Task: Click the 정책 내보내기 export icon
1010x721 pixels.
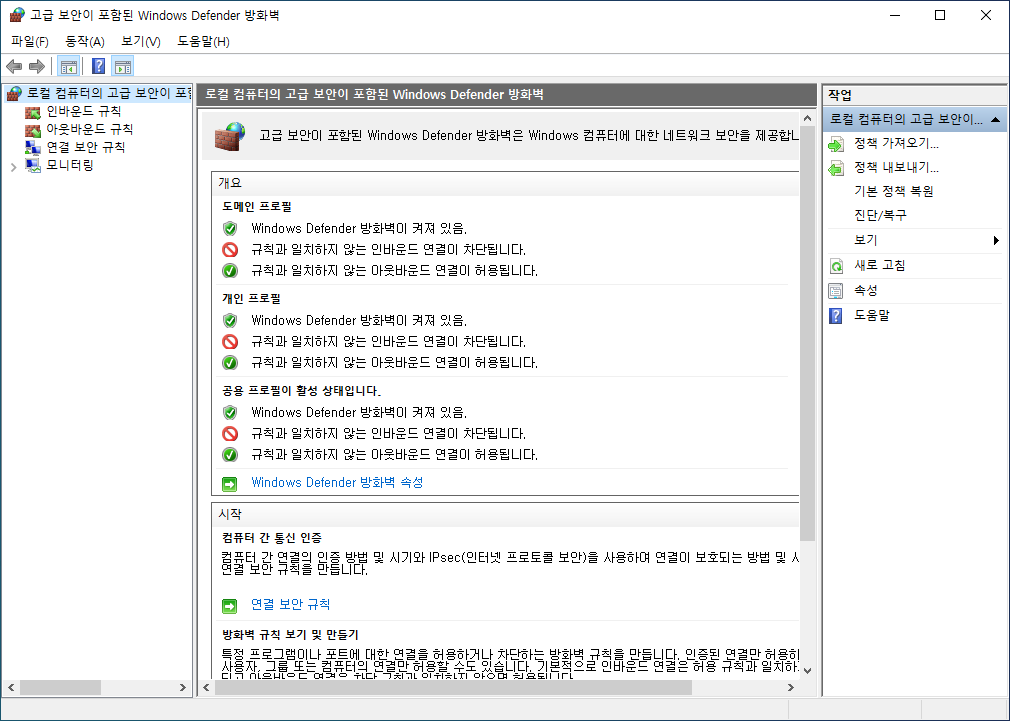Action: [835, 169]
